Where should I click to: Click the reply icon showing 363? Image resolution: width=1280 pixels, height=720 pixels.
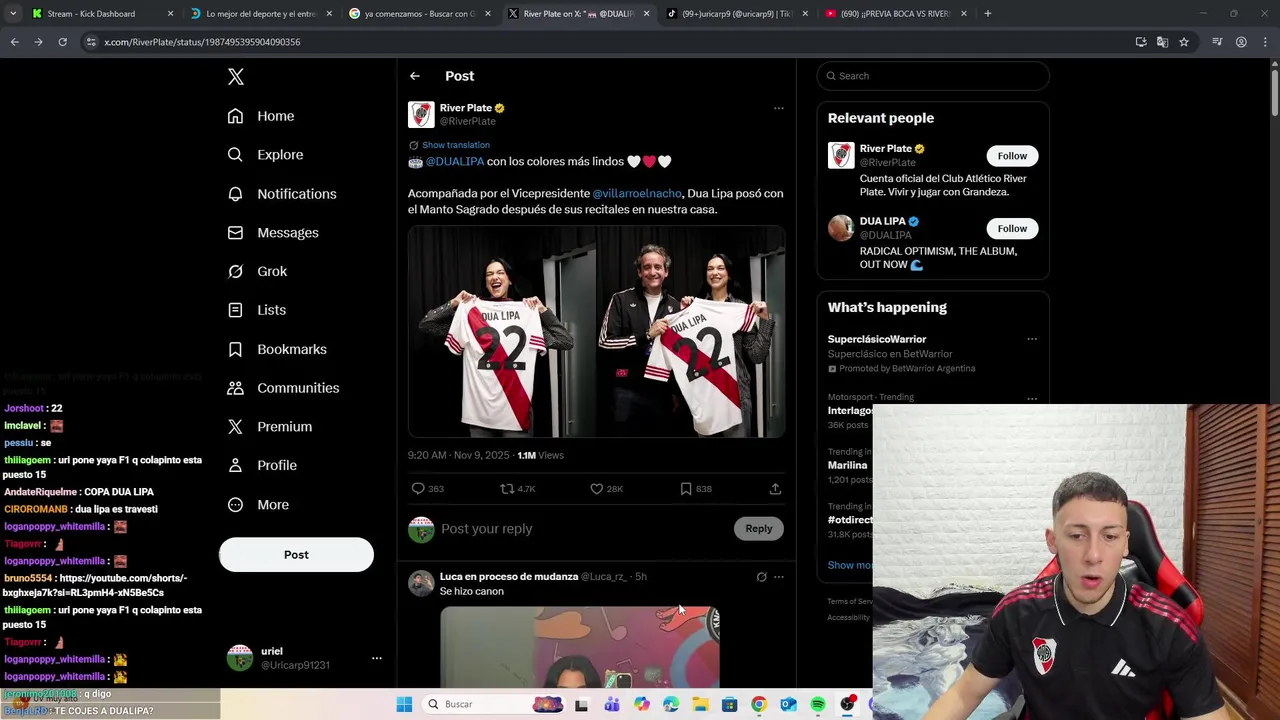tap(428, 489)
